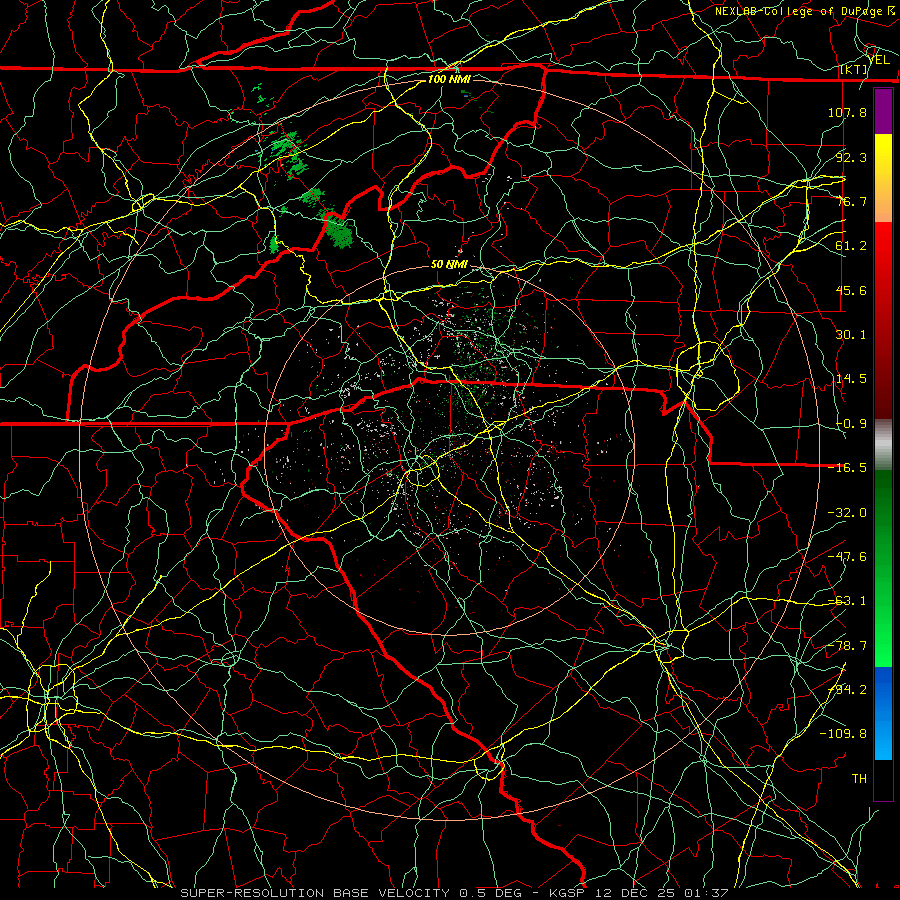The height and width of the screenshot is (900, 900).
Task: Click the 61.2 value on velocity scale
Action: tap(851, 246)
